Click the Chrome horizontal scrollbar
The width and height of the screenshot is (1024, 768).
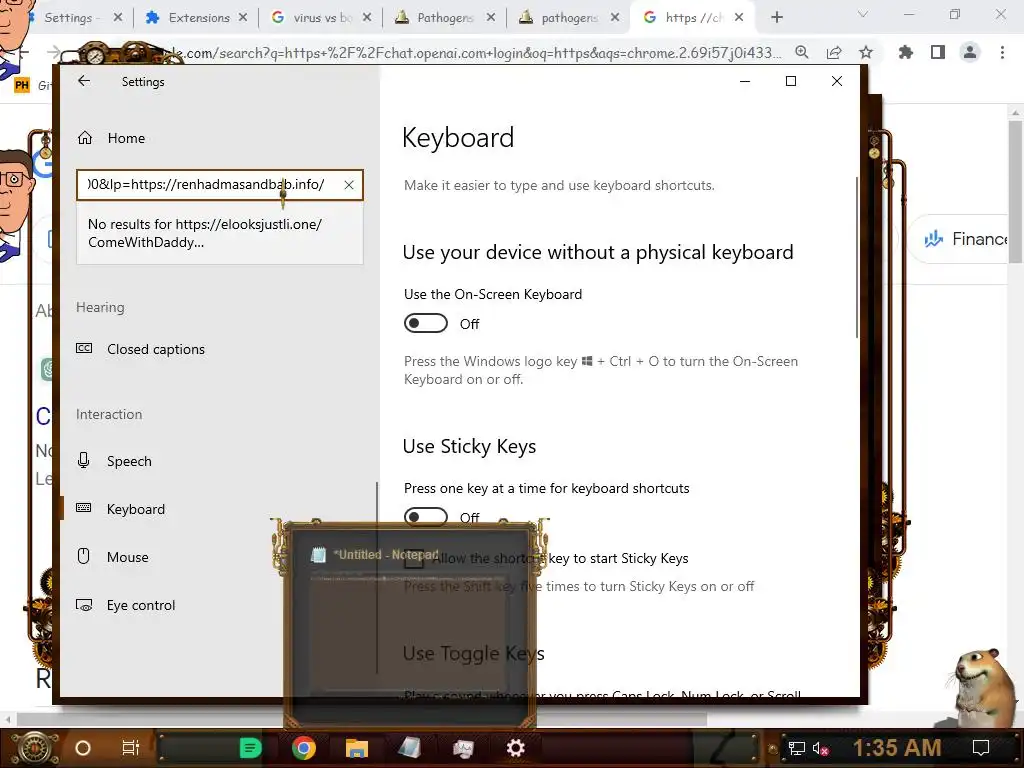pos(362,720)
